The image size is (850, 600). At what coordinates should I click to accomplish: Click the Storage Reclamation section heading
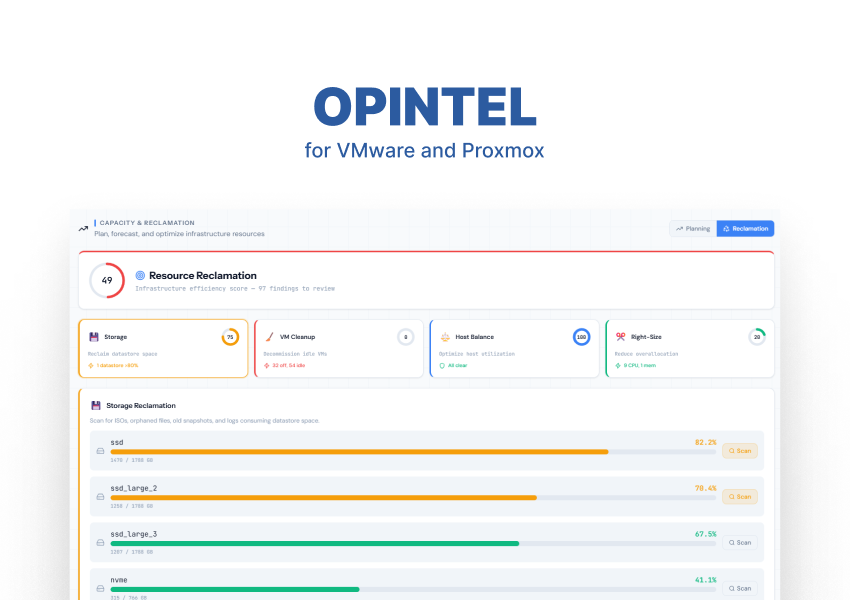[141, 405]
